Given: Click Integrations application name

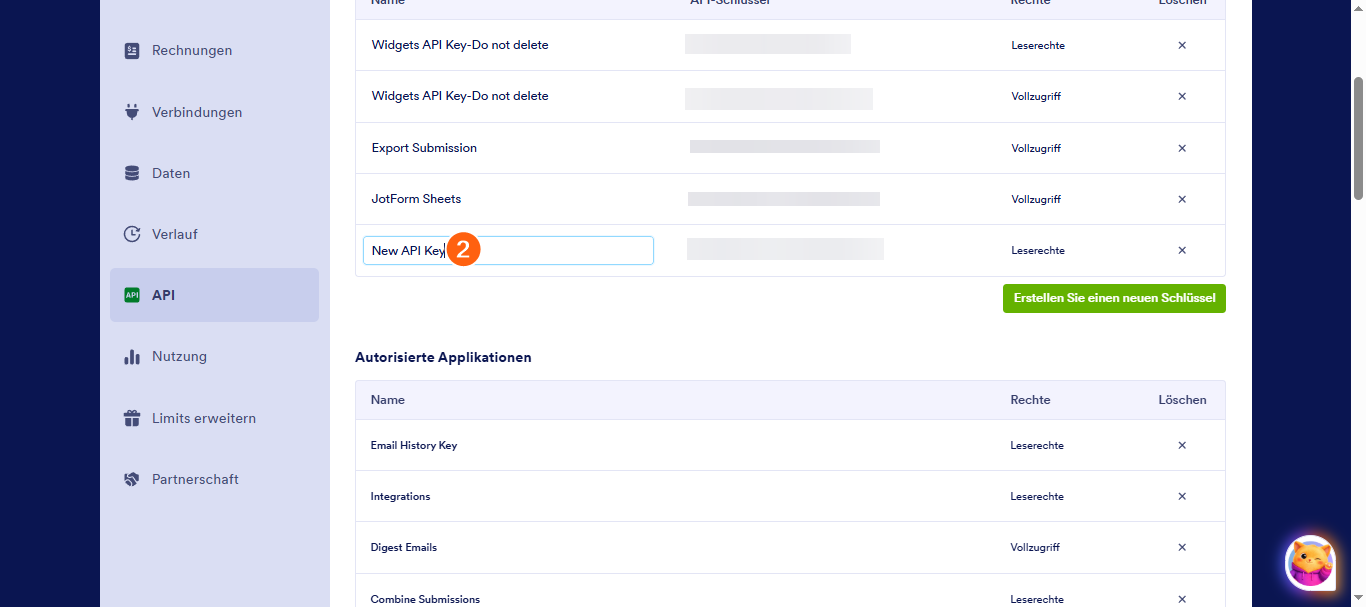Looking at the screenshot, I should [x=400, y=496].
